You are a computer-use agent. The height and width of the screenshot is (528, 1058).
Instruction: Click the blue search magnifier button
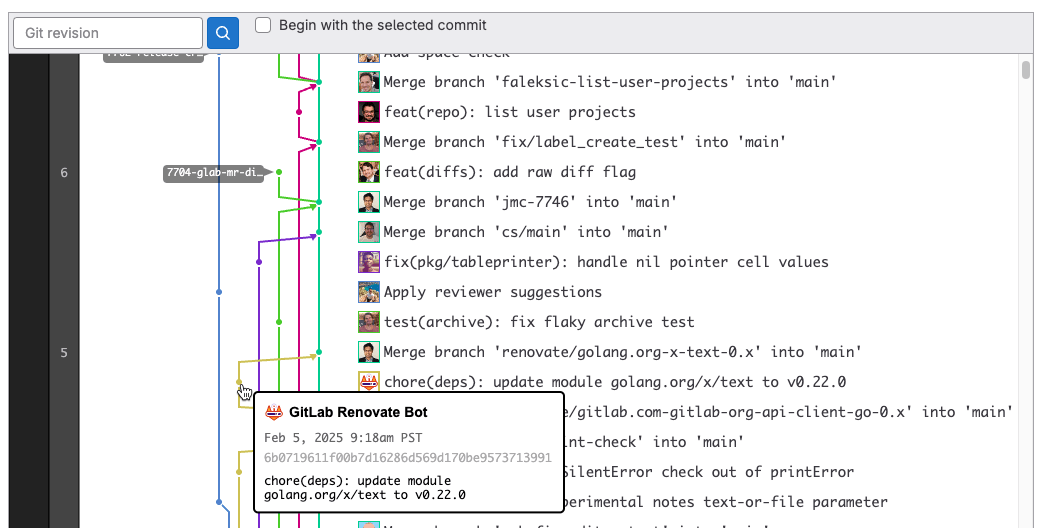(x=223, y=33)
